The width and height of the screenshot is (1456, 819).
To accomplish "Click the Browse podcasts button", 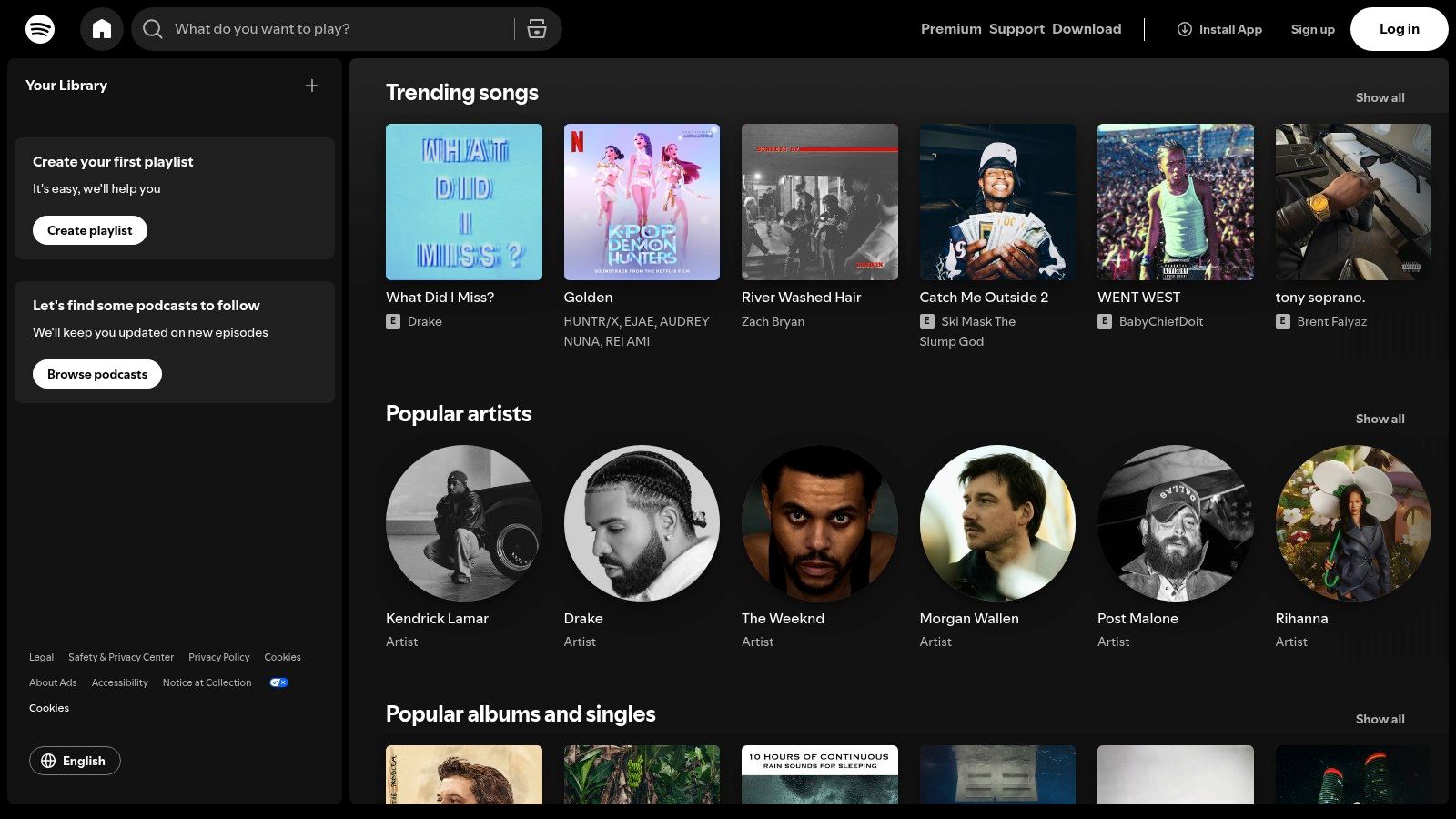I will (97, 374).
